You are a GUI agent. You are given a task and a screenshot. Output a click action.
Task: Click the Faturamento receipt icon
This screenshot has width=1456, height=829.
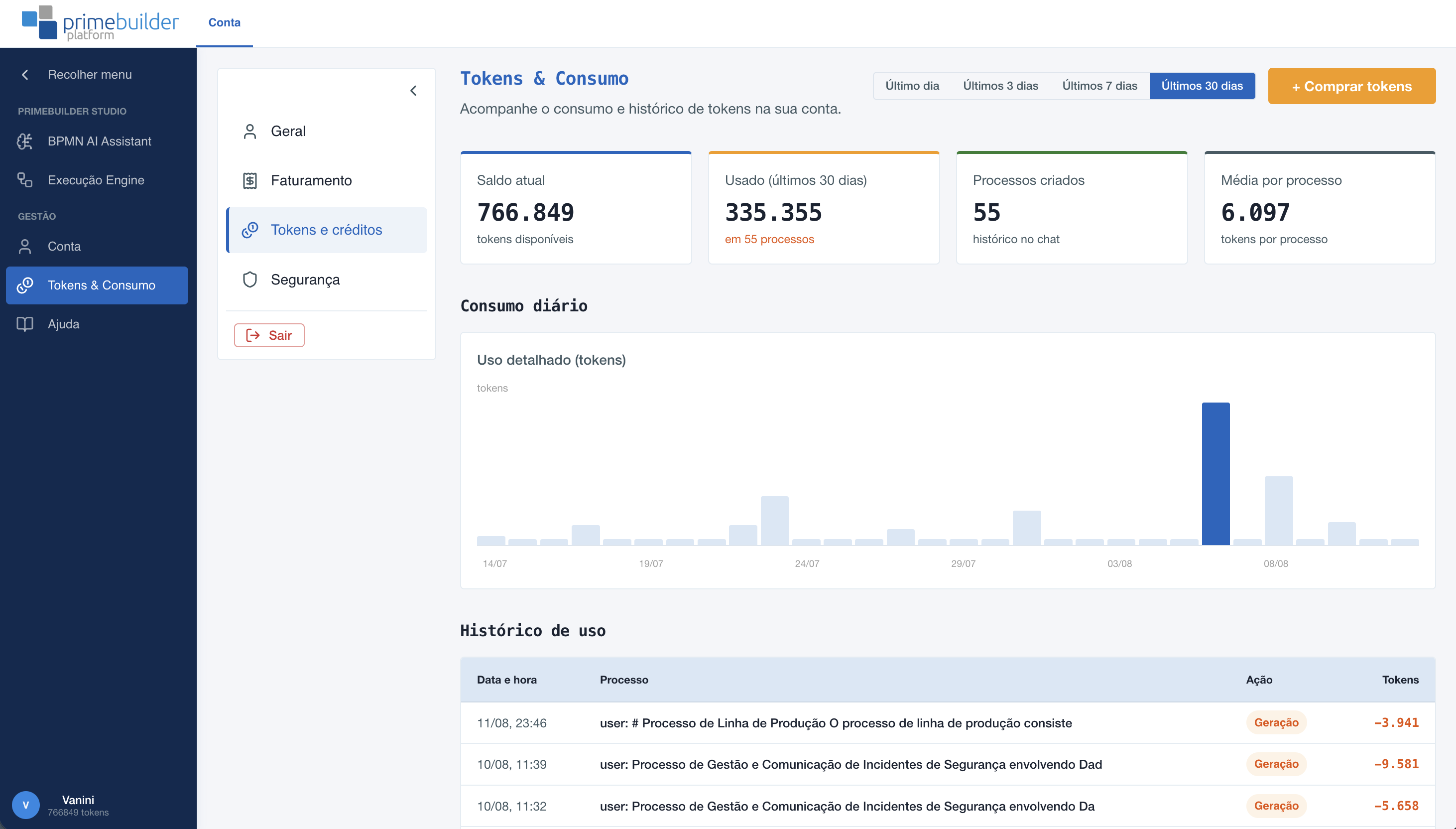(250, 180)
